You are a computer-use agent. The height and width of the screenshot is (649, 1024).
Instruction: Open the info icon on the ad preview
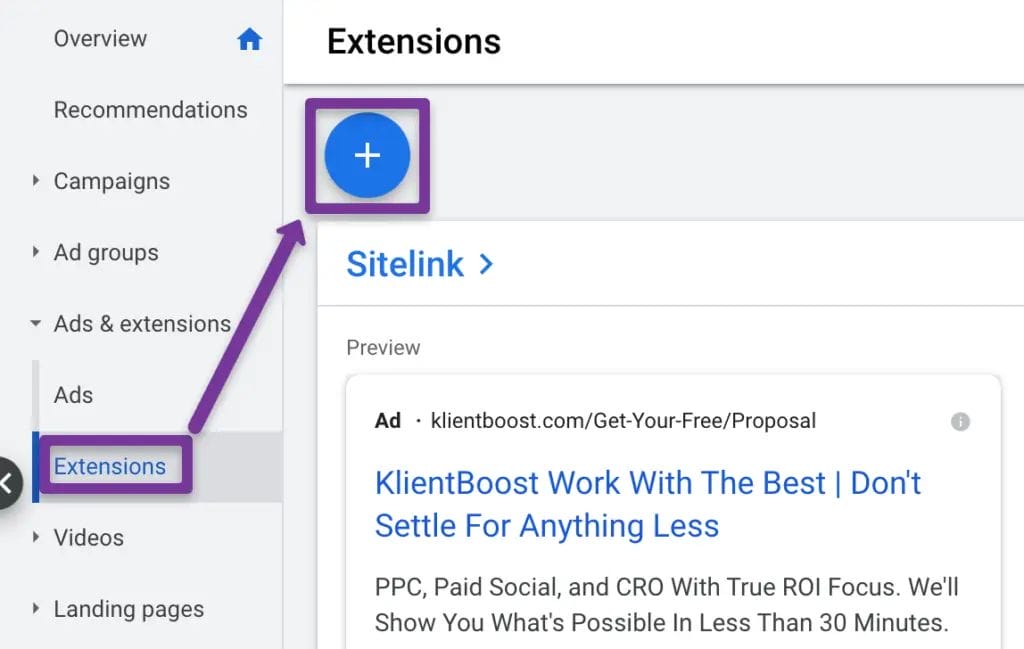[x=960, y=421]
